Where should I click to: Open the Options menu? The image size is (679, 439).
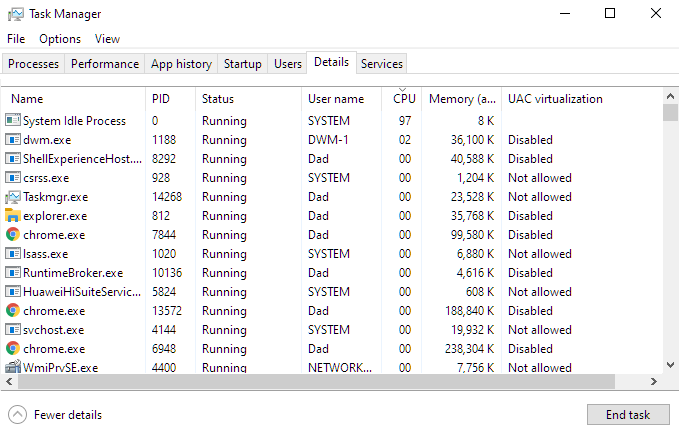pyautogui.click(x=60, y=39)
